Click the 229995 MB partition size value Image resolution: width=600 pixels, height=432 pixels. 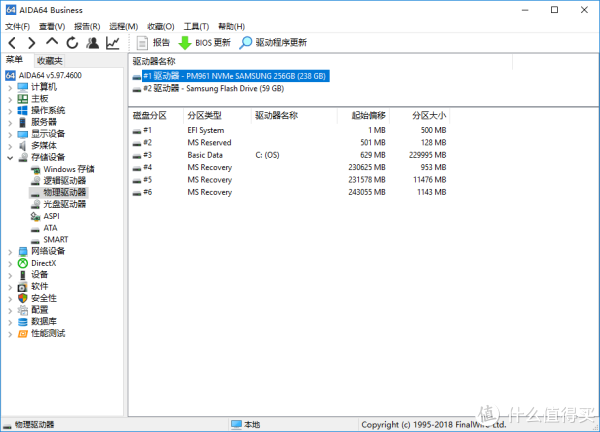point(427,155)
